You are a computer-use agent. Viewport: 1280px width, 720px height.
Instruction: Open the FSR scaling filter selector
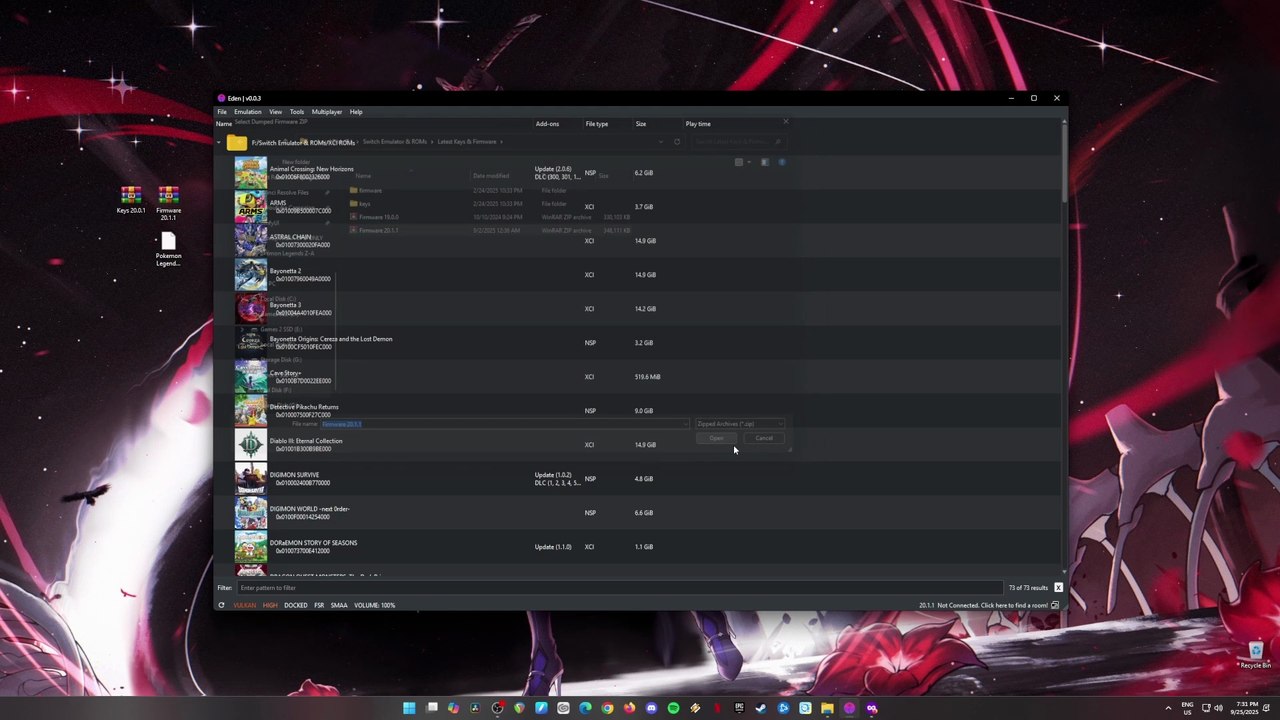point(319,605)
